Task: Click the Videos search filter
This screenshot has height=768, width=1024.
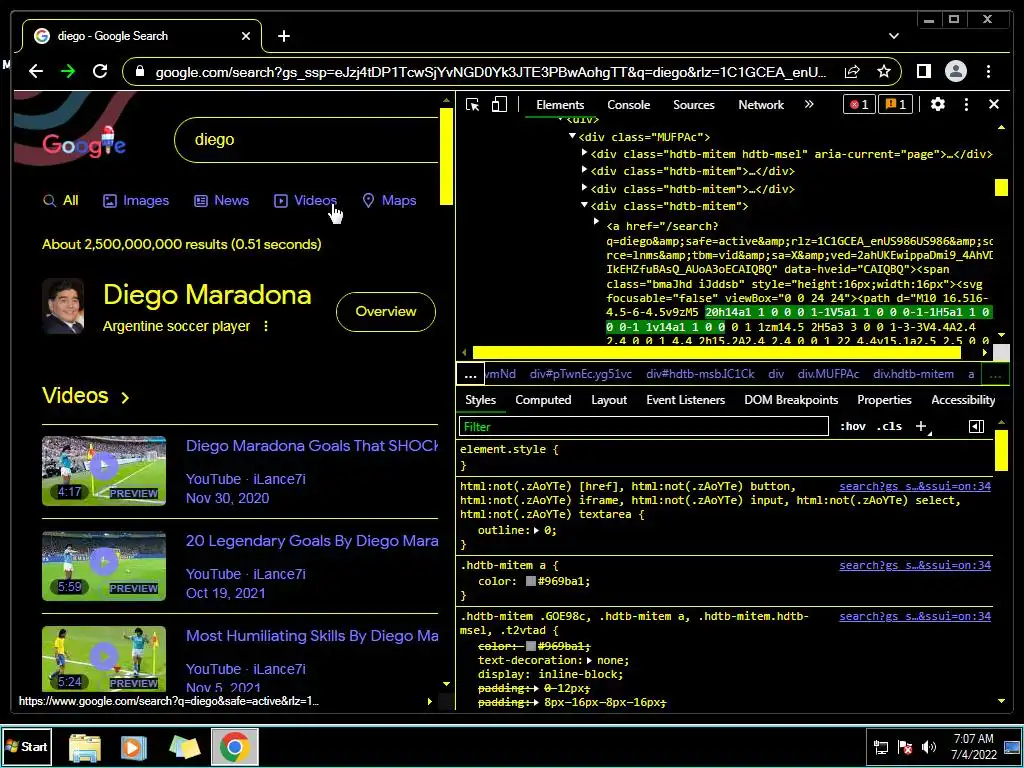Action: click(305, 200)
